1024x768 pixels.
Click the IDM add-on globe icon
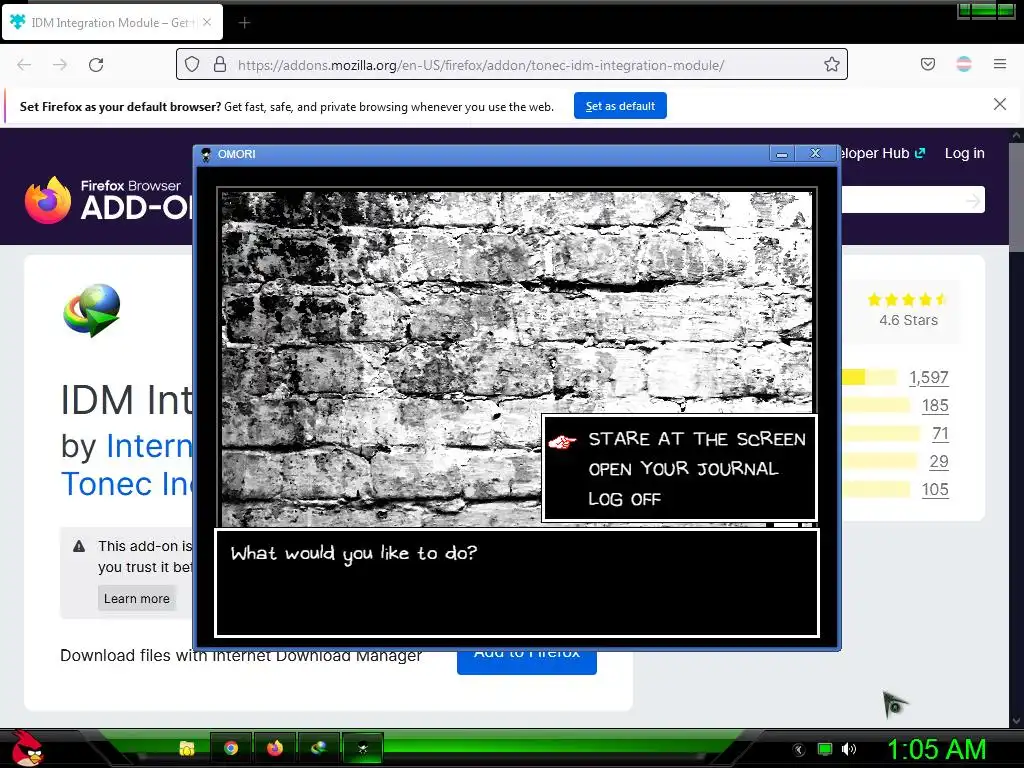click(x=92, y=310)
